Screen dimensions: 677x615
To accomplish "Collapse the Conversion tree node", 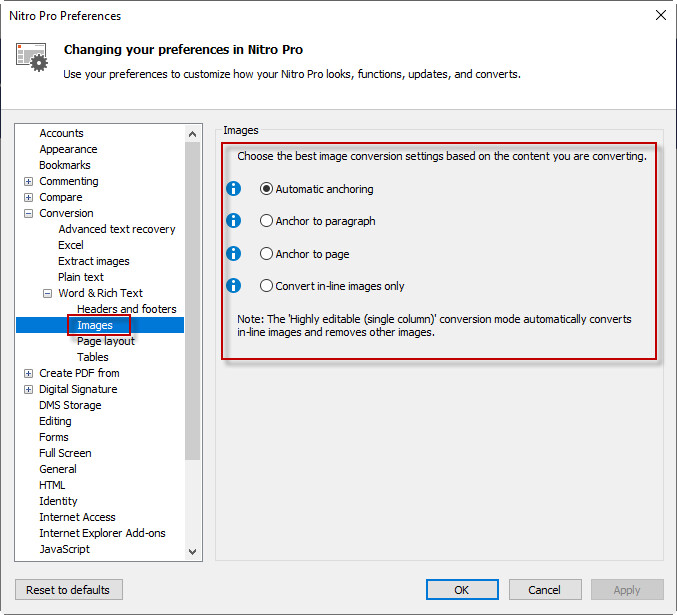I will tap(29, 214).
